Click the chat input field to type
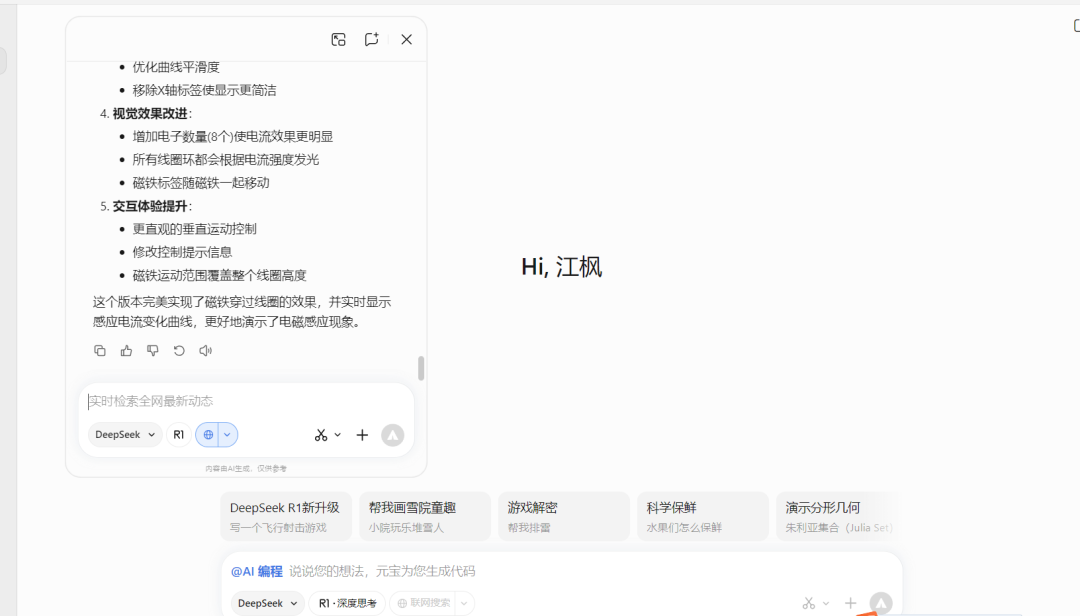 [x=240, y=400]
